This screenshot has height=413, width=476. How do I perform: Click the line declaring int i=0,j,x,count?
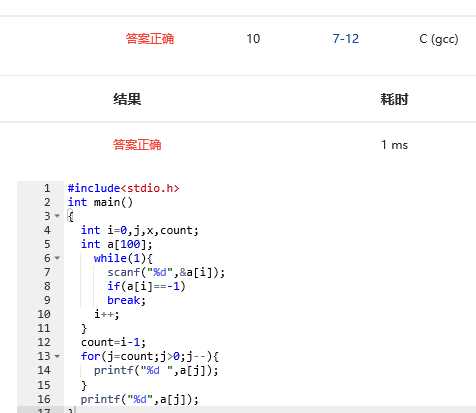coord(140,230)
